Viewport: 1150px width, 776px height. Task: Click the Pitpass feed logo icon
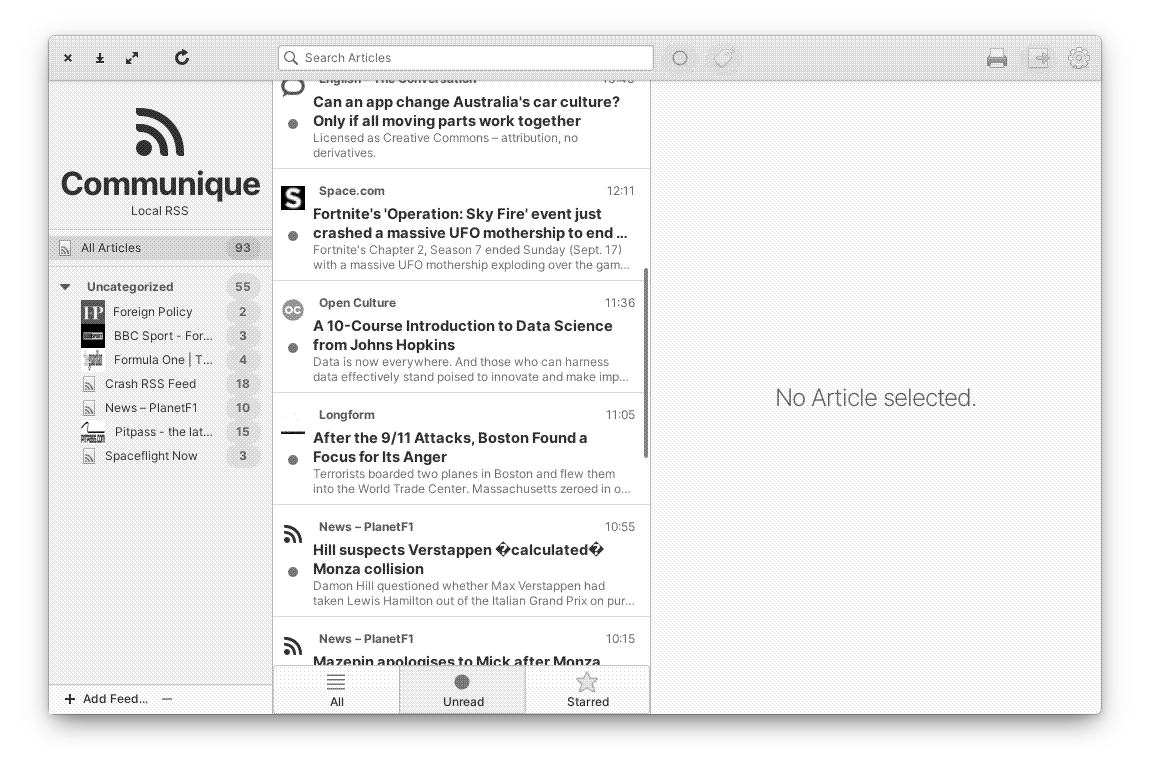click(x=92, y=432)
